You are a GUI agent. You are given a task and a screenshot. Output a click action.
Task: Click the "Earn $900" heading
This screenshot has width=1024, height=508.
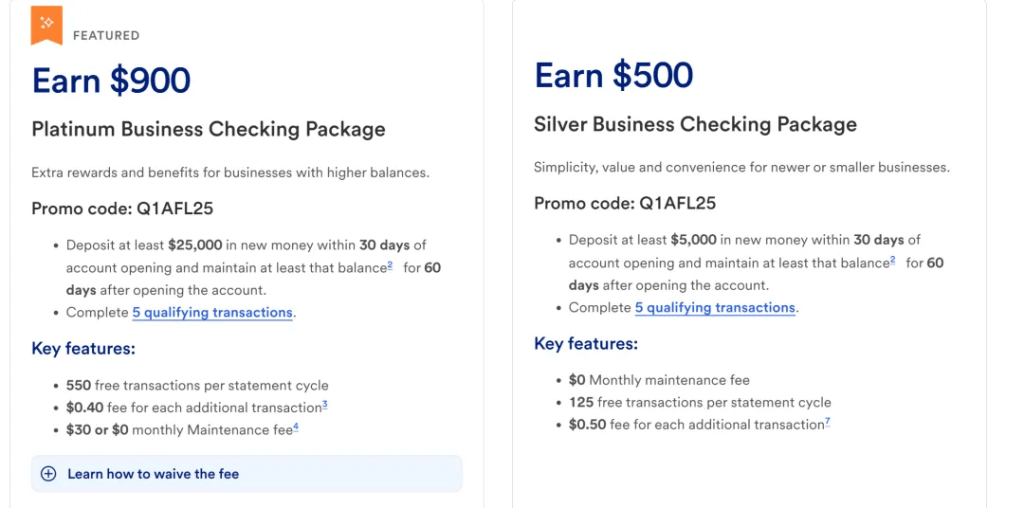[x=111, y=81]
